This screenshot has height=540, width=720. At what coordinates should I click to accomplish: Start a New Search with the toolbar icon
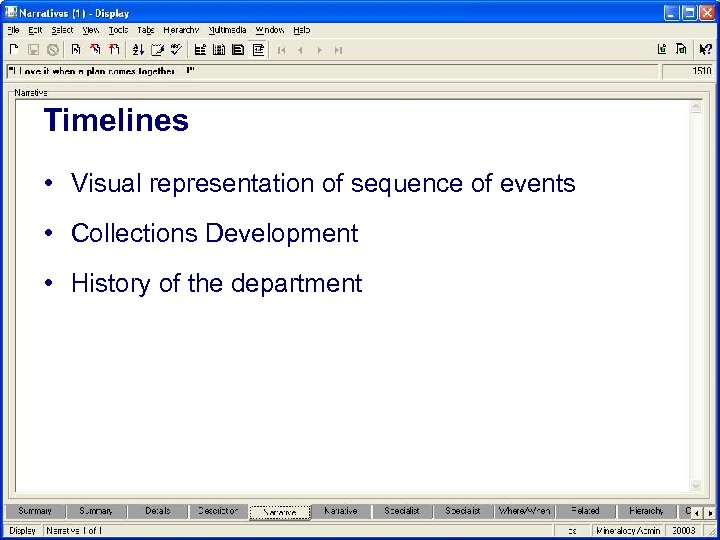[x=76, y=50]
